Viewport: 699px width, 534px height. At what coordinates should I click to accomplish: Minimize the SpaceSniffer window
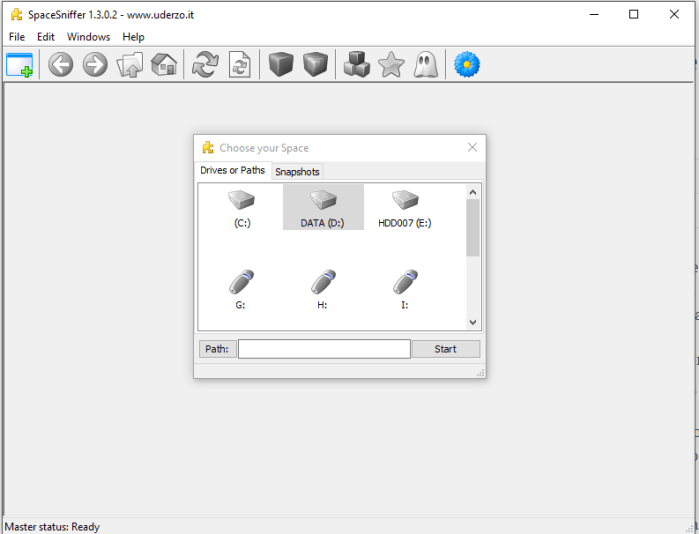594,15
